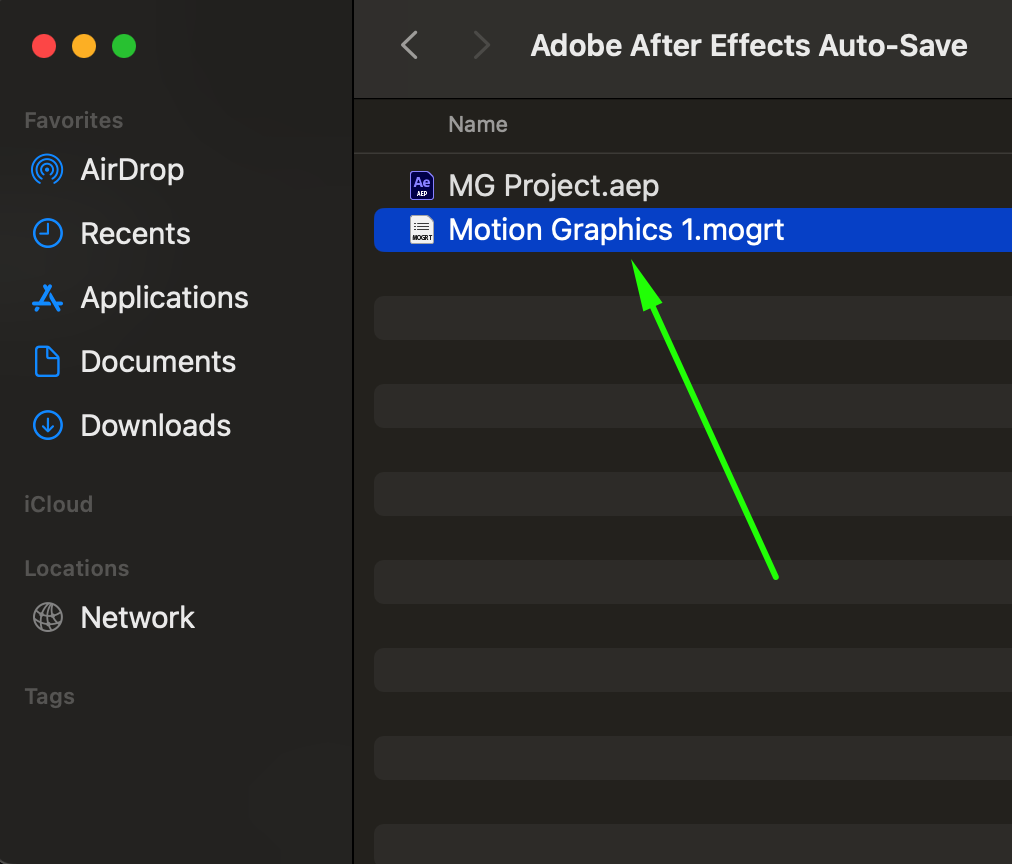
Task: Click the After Effects file icon
Action: [x=422, y=185]
